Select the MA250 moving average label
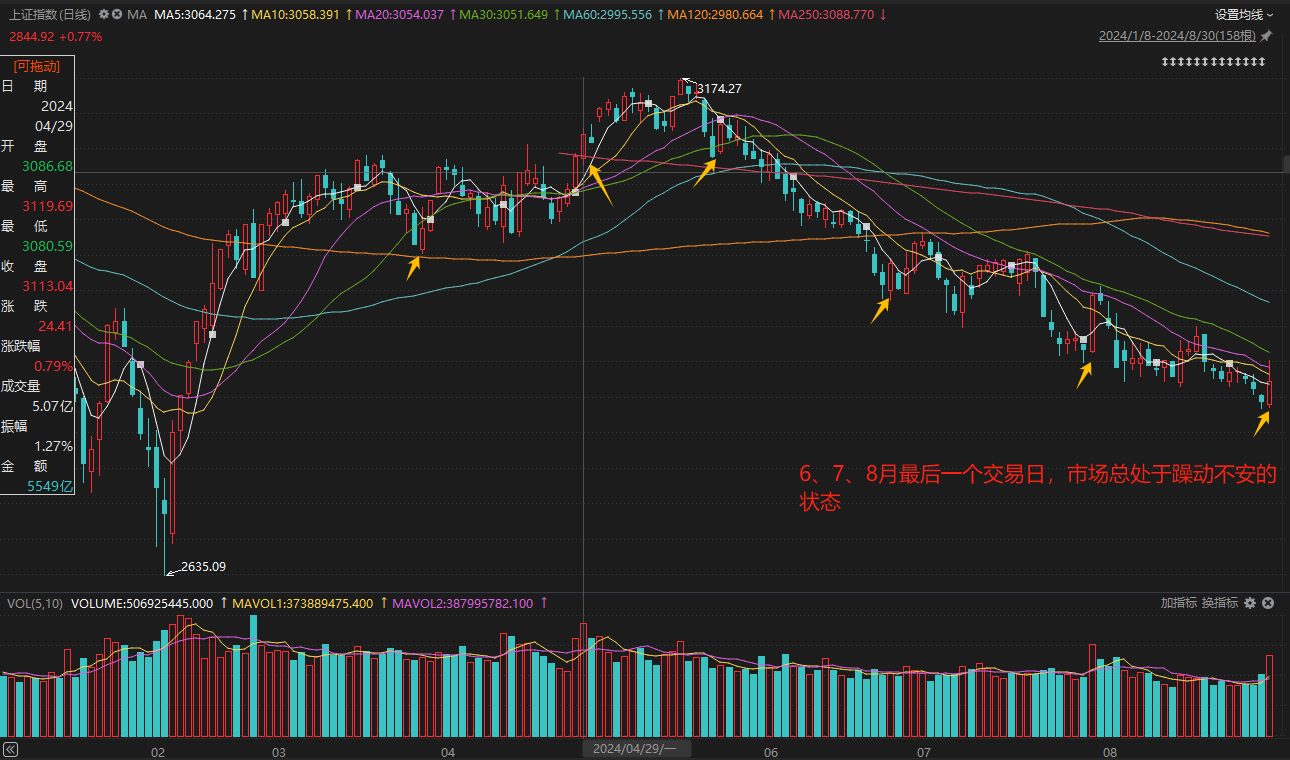Viewport: 1290px width, 760px height. click(x=825, y=15)
